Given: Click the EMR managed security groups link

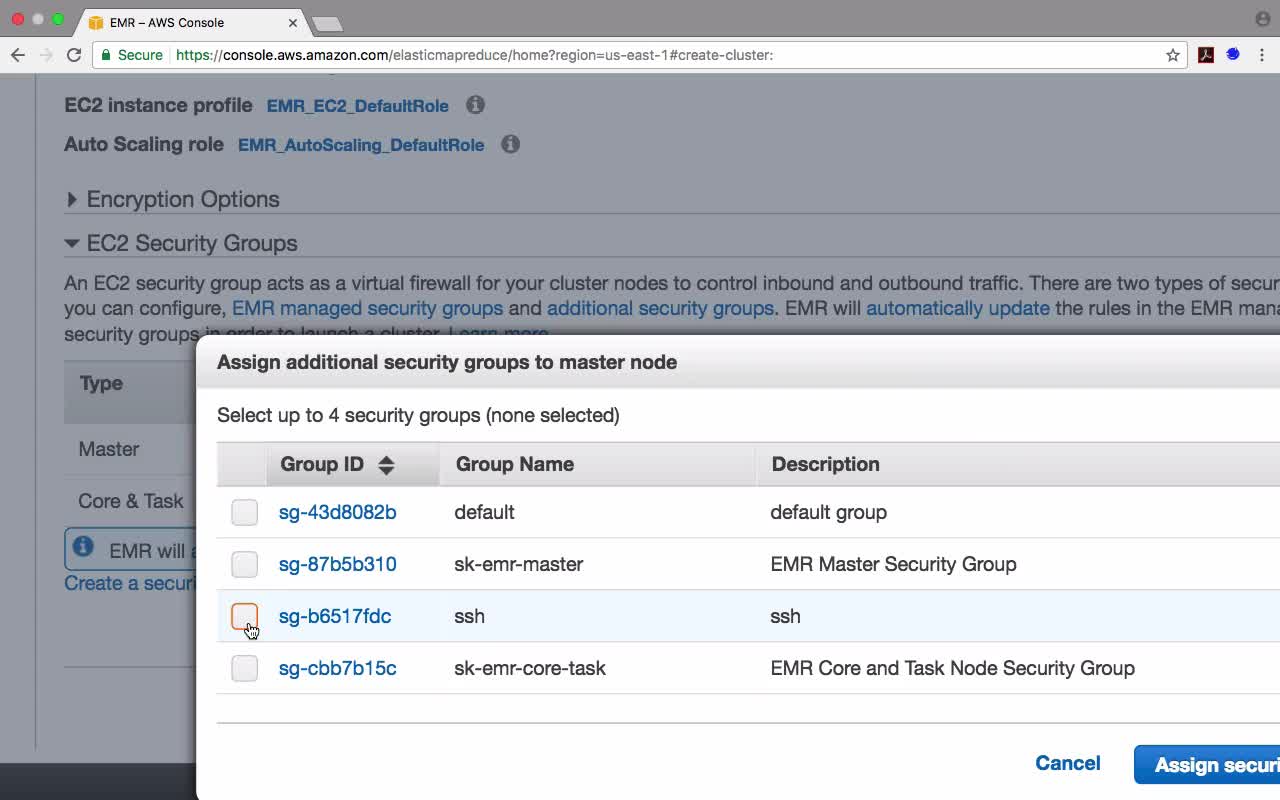Looking at the screenshot, I should [367, 308].
